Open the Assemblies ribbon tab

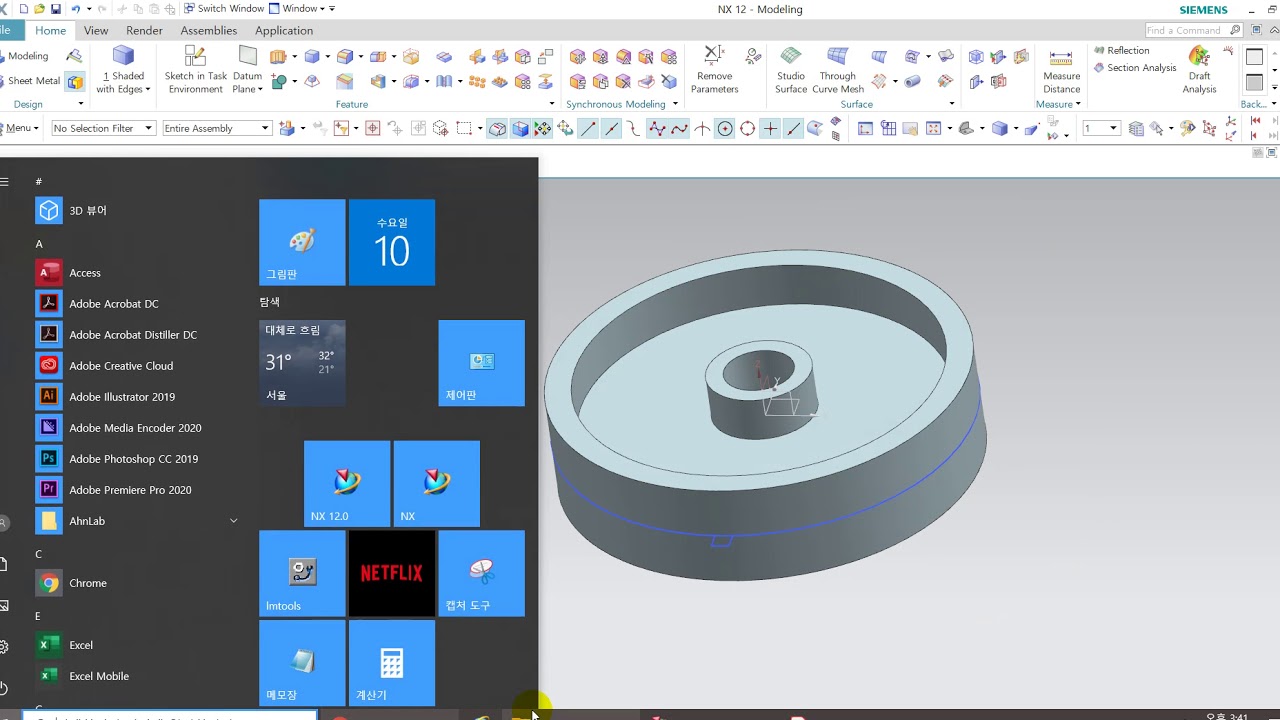click(x=208, y=31)
